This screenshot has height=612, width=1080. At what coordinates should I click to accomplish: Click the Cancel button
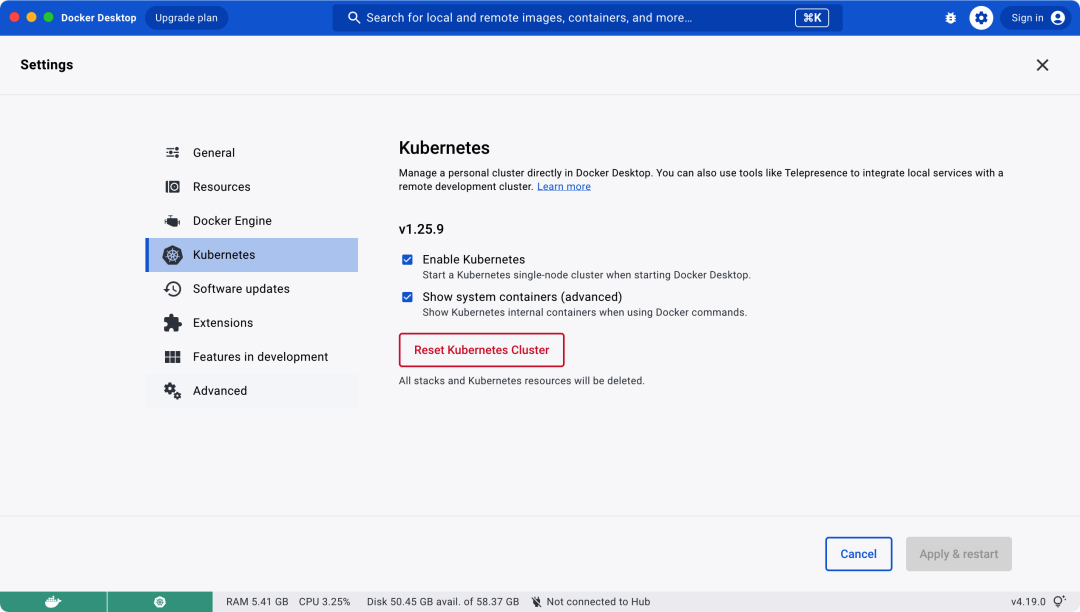click(858, 554)
